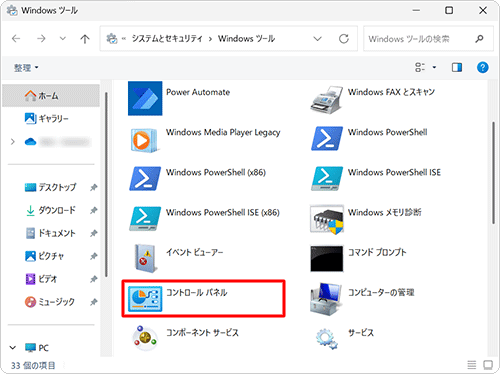Viewport: 500px width, 374px height.
Task: Click the view layout button
Action: 420,67
